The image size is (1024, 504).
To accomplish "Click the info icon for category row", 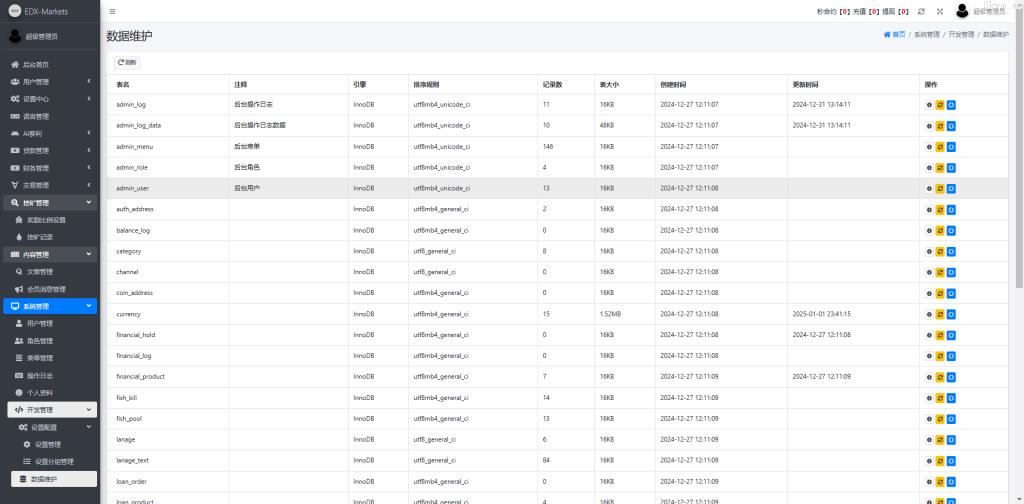I will (x=929, y=251).
